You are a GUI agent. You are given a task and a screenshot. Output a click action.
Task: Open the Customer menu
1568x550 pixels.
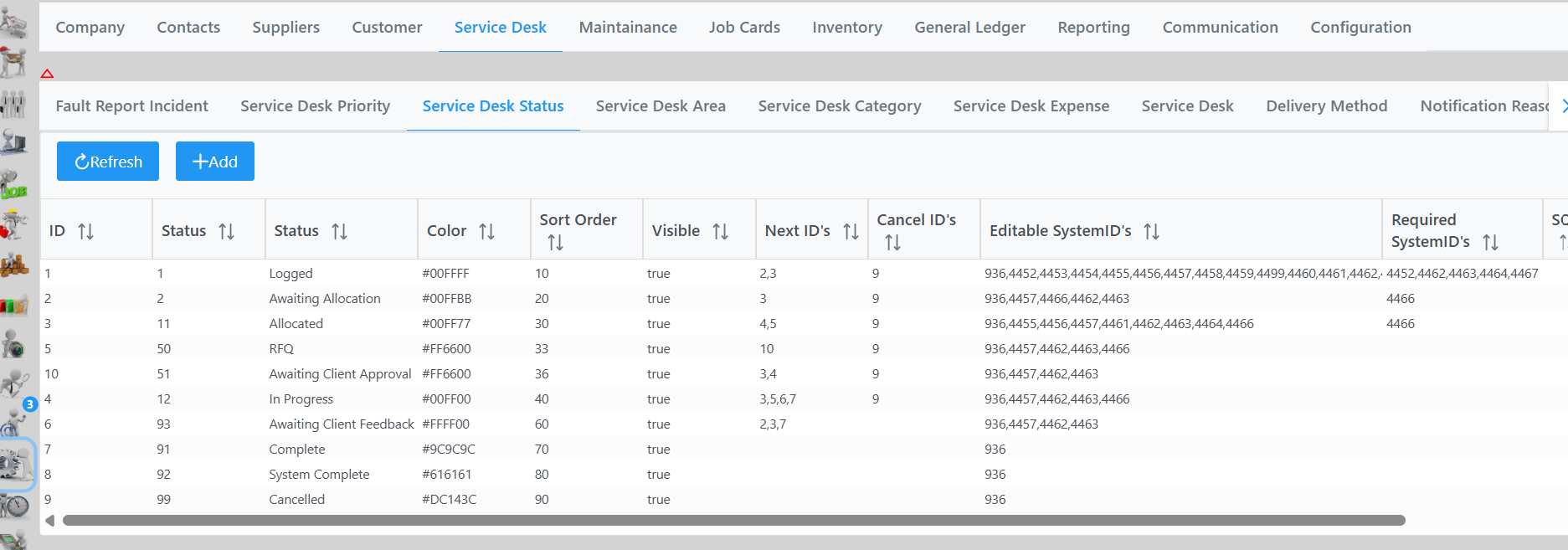387,28
